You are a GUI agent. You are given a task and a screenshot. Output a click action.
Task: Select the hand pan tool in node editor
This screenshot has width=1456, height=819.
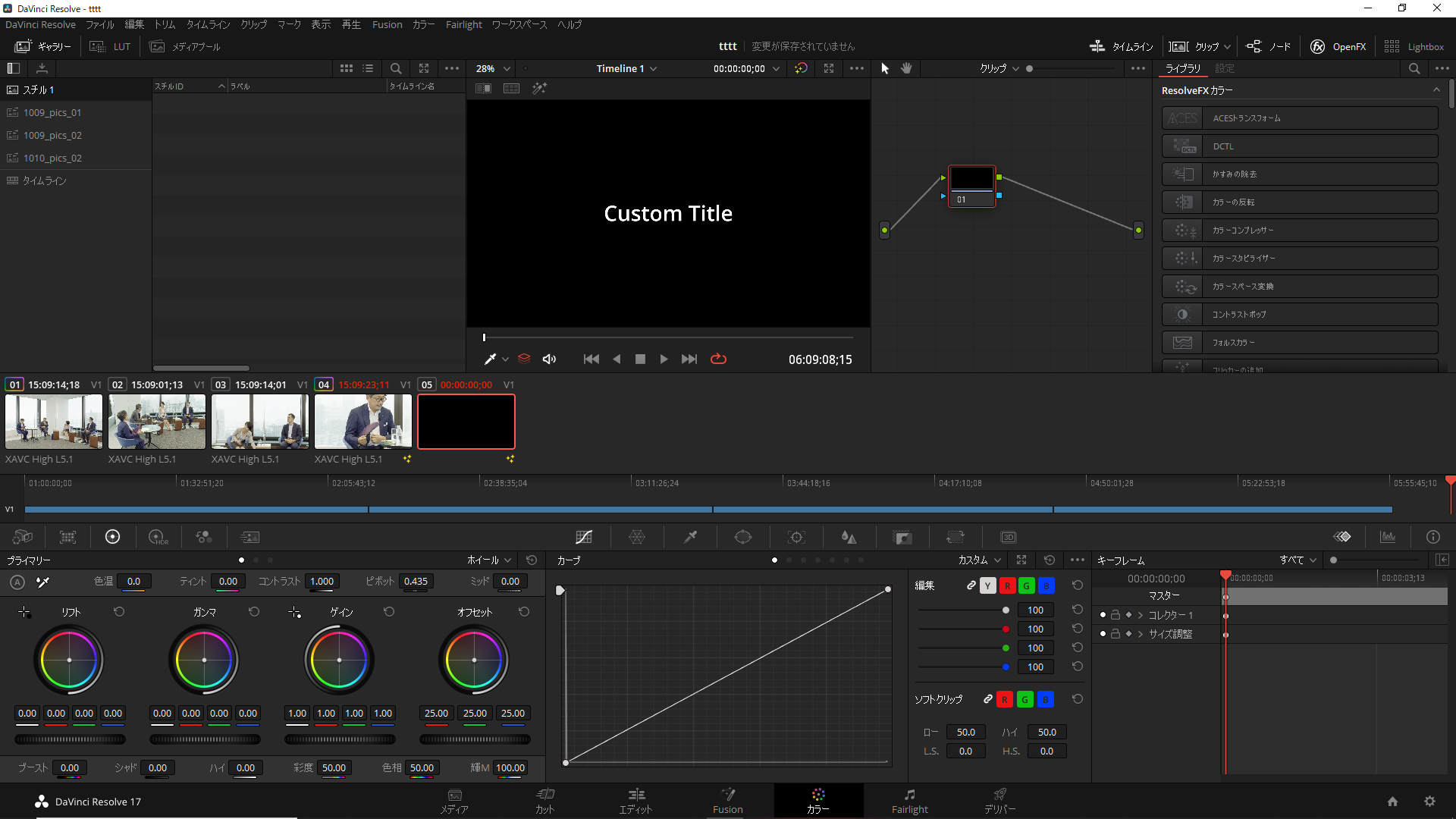pyautogui.click(x=906, y=68)
